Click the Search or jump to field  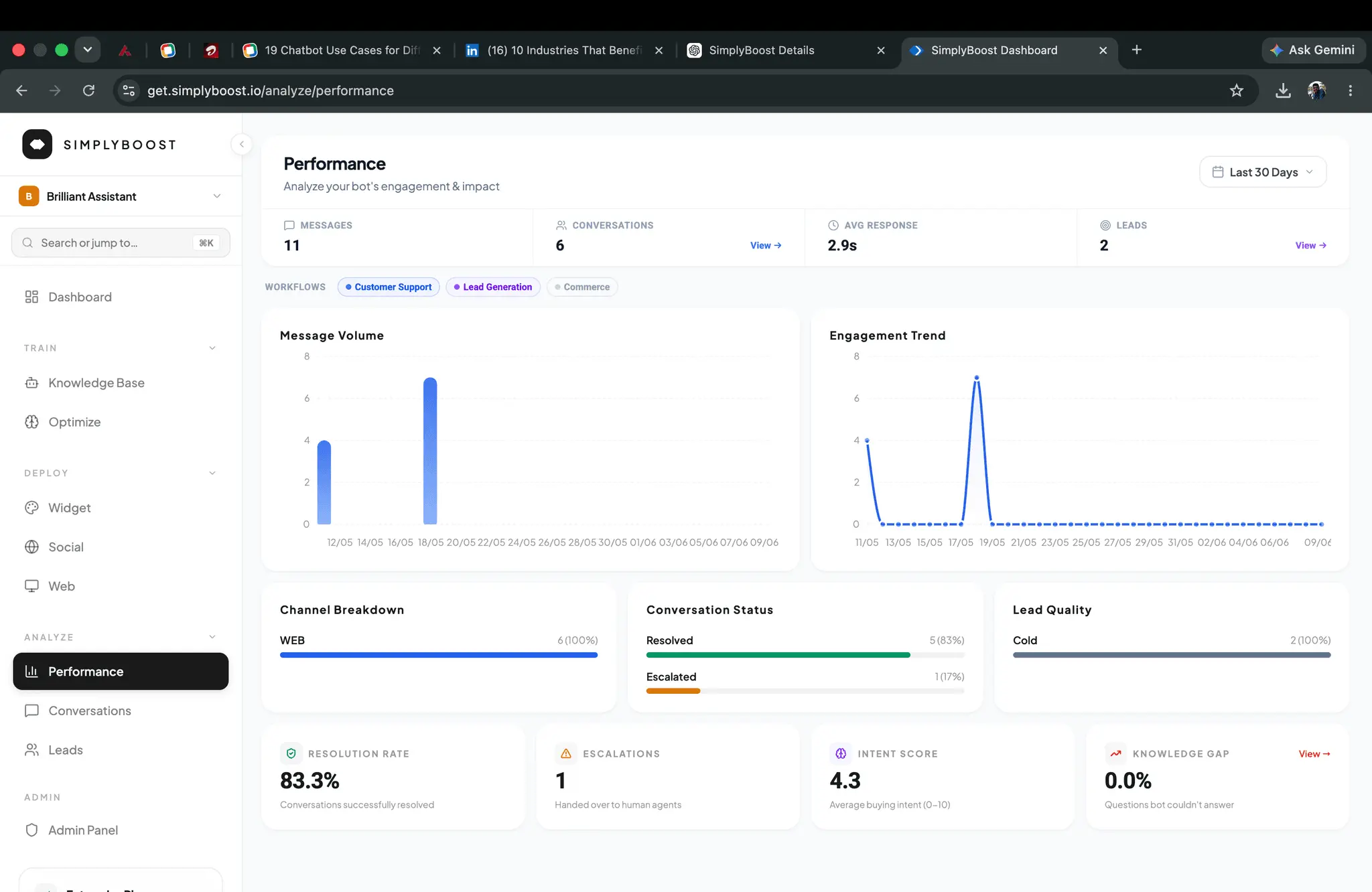pyautogui.click(x=121, y=242)
